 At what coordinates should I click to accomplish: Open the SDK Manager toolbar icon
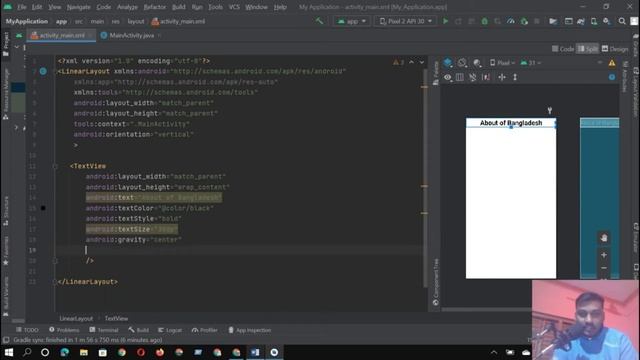coord(607,21)
